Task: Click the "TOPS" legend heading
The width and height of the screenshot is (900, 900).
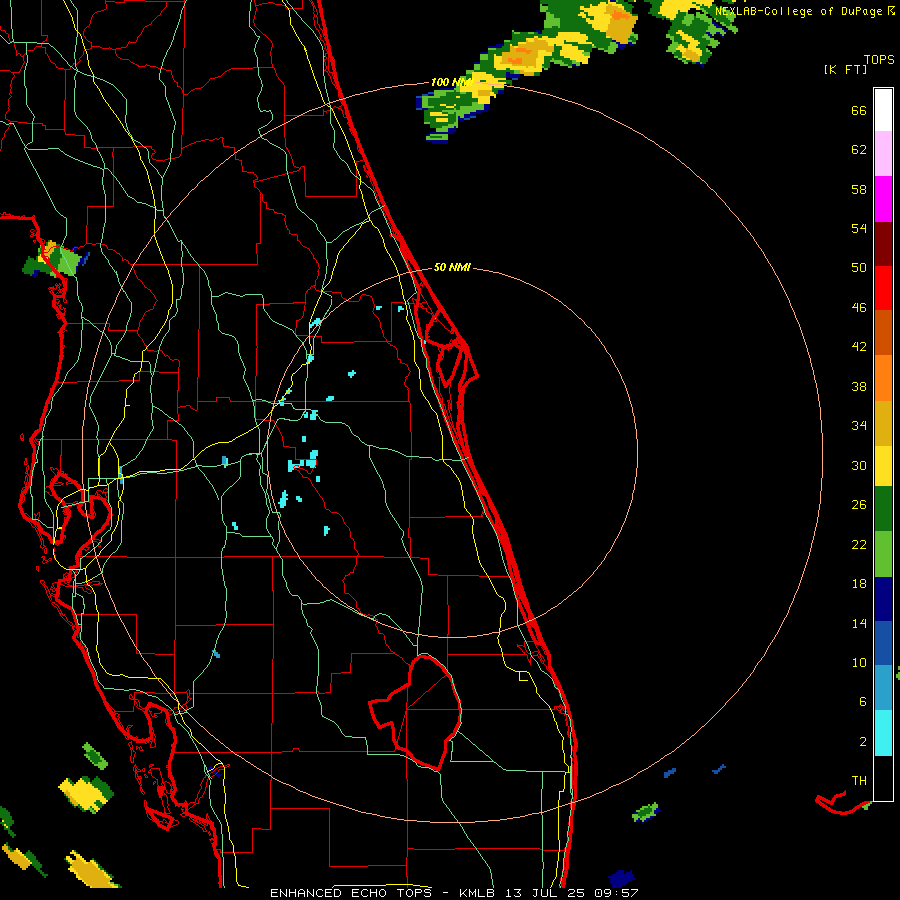Action: (879, 59)
